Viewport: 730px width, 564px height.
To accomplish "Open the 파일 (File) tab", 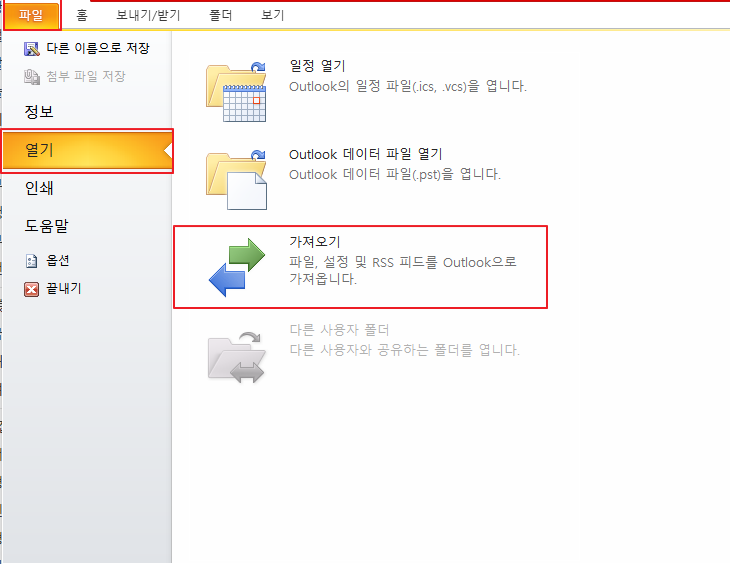I will click(x=31, y=15).
